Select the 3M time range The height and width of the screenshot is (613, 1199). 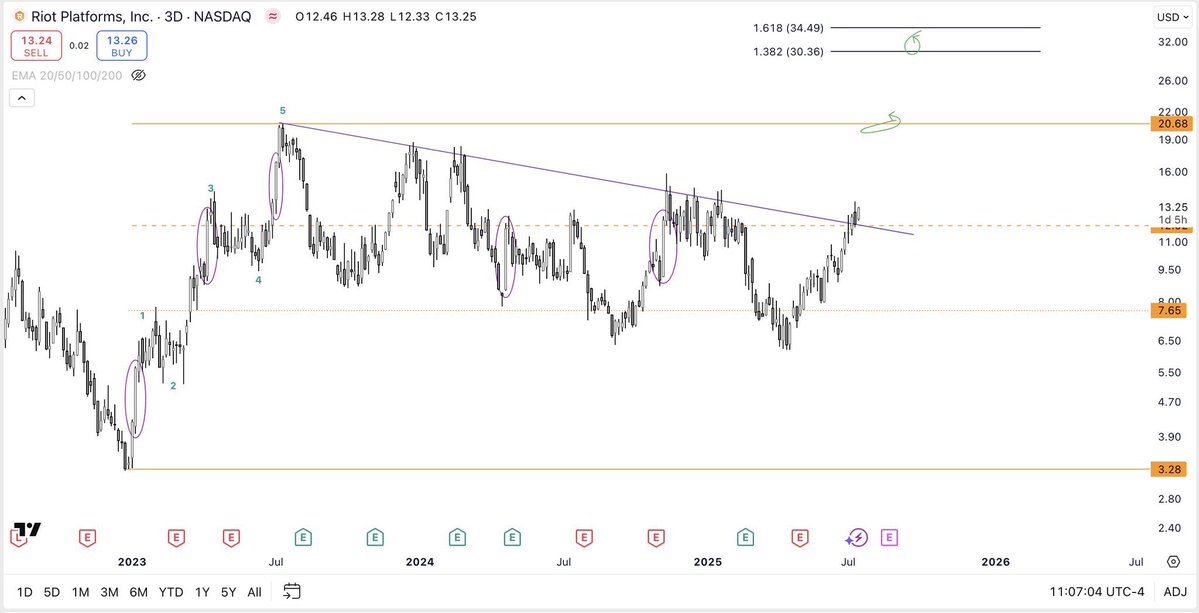tap(109, 592)
